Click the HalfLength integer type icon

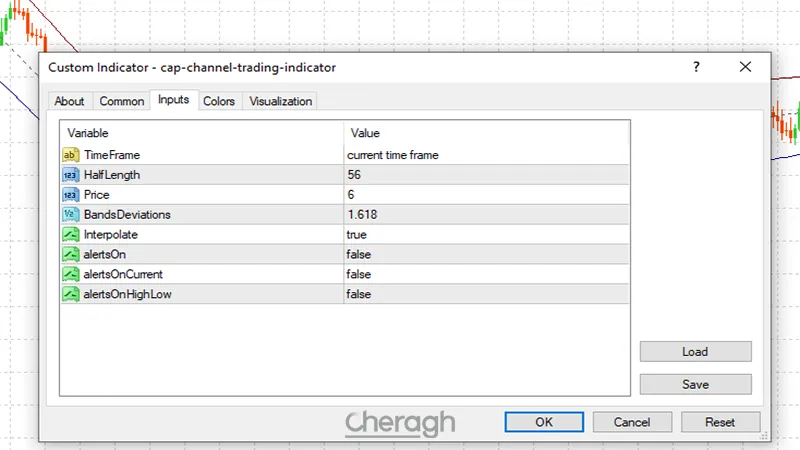pos(70,175)
